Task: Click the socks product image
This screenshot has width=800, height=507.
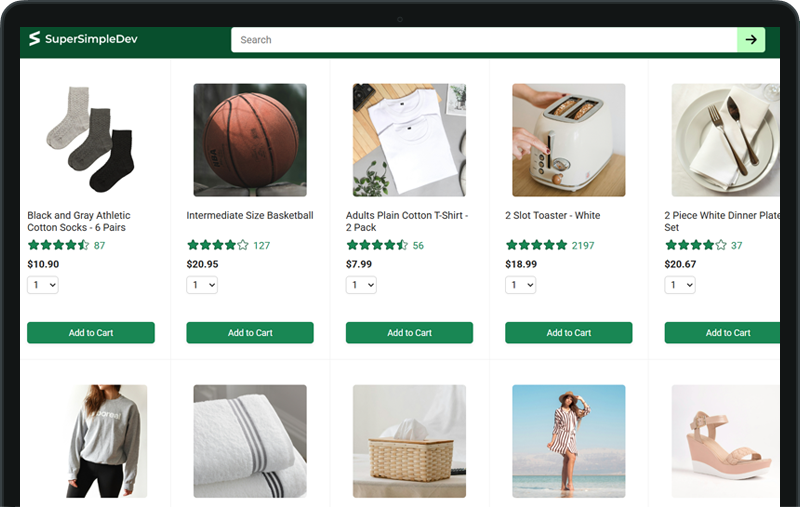Action: 91,140
